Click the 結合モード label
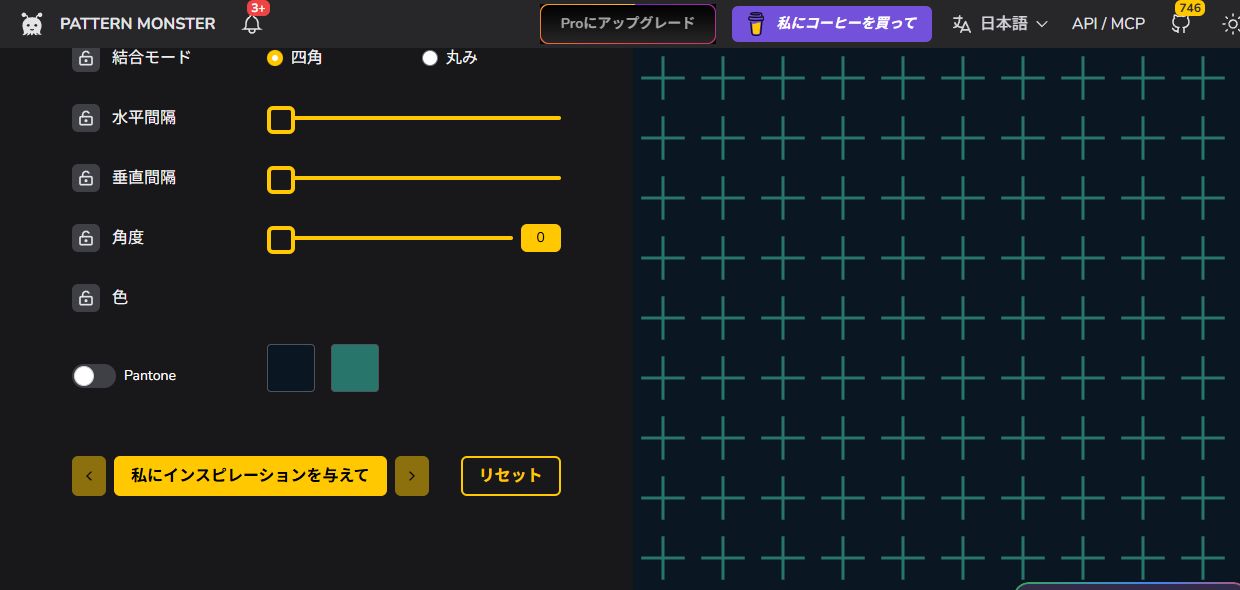Viewport: 1240px width, 590px height. coord(151,58)
